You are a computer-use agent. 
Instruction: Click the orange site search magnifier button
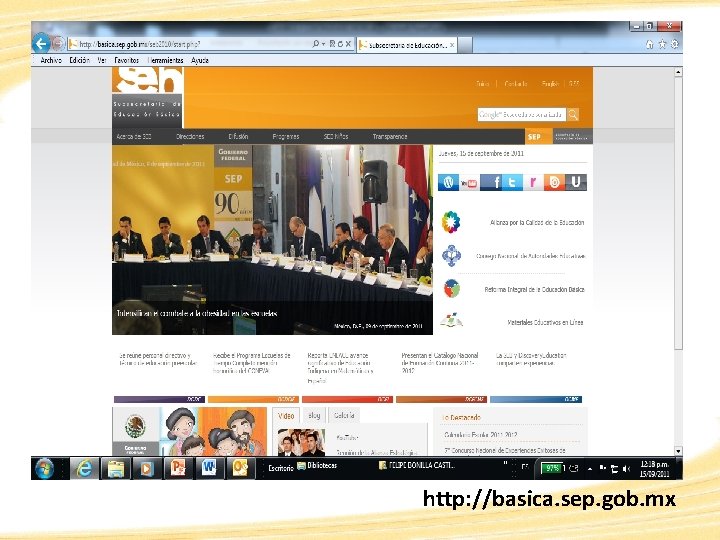coord(573,115)
